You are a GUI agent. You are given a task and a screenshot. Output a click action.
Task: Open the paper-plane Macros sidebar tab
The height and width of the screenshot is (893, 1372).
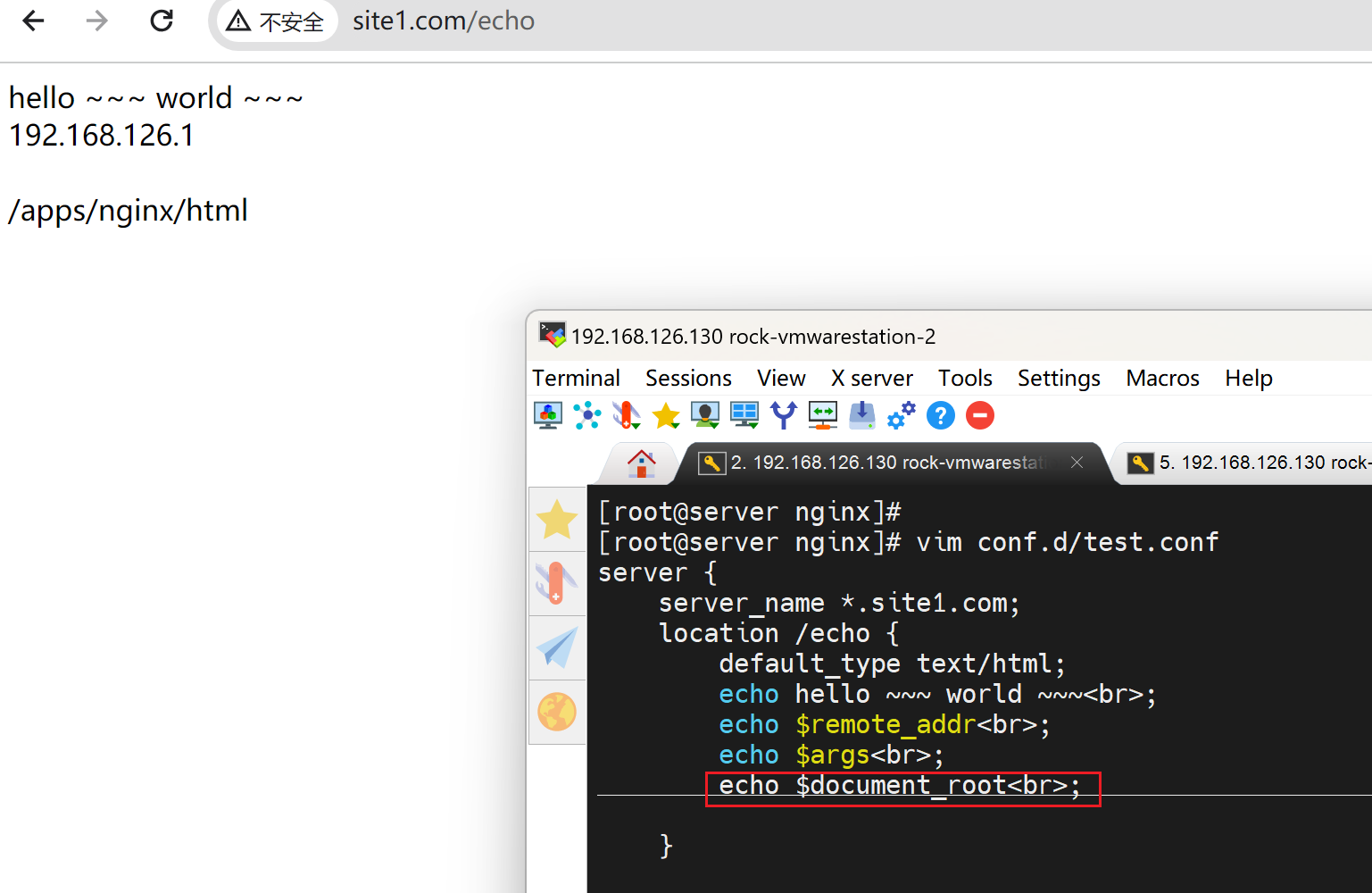click(x=557, y=648)
